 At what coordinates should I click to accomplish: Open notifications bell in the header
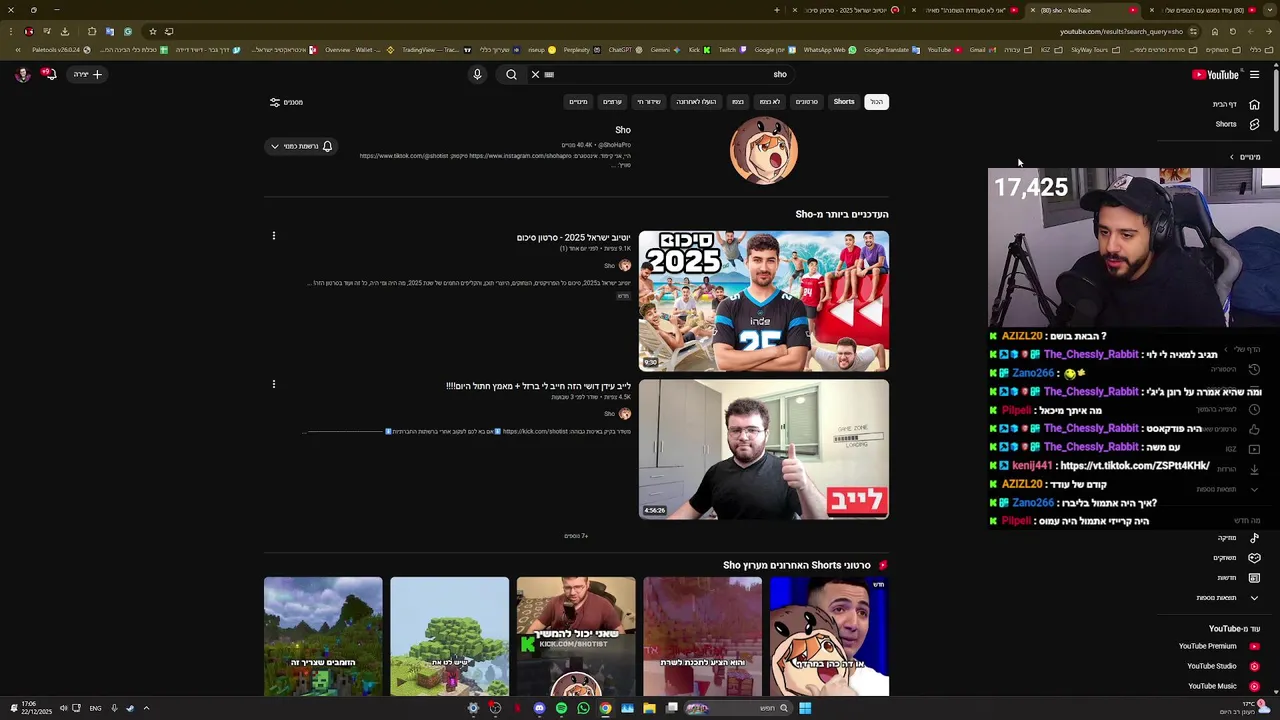tap(49, 74)
